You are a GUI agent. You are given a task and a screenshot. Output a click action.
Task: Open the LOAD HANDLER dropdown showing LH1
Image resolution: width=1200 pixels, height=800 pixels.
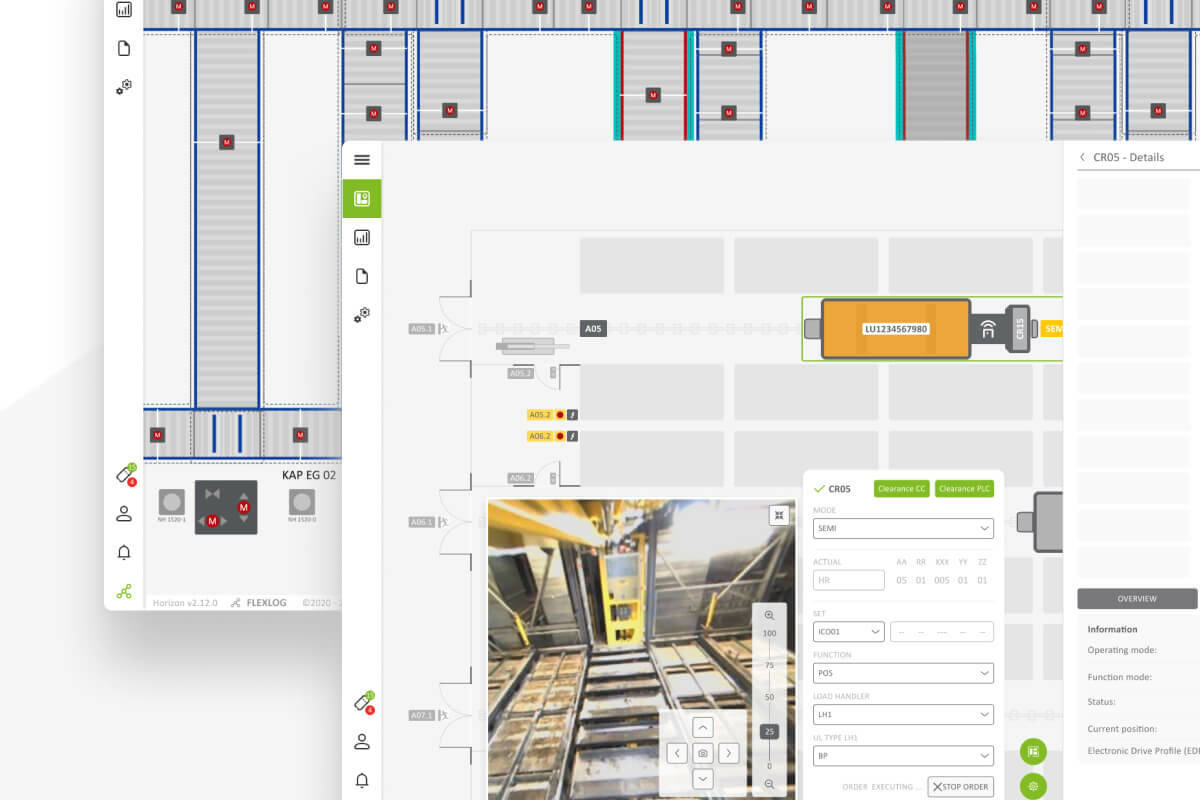pos(903,714)
